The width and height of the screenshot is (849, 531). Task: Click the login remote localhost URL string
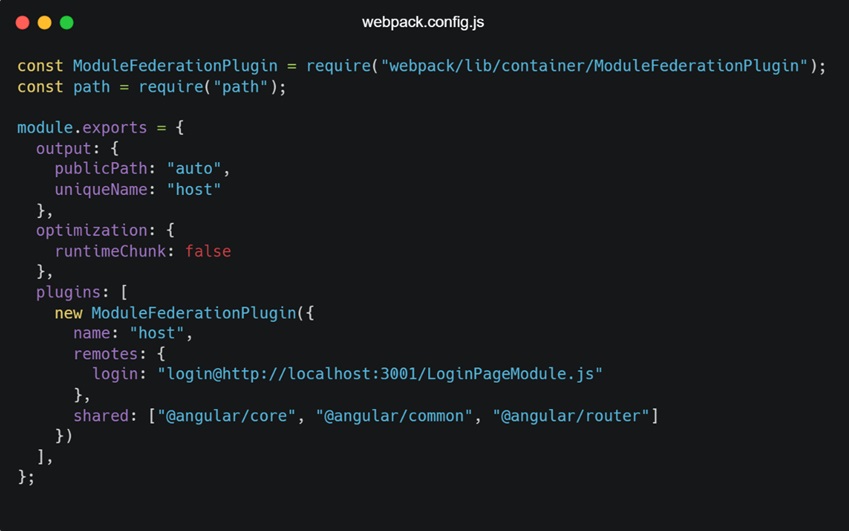click(x=380, y=374)
